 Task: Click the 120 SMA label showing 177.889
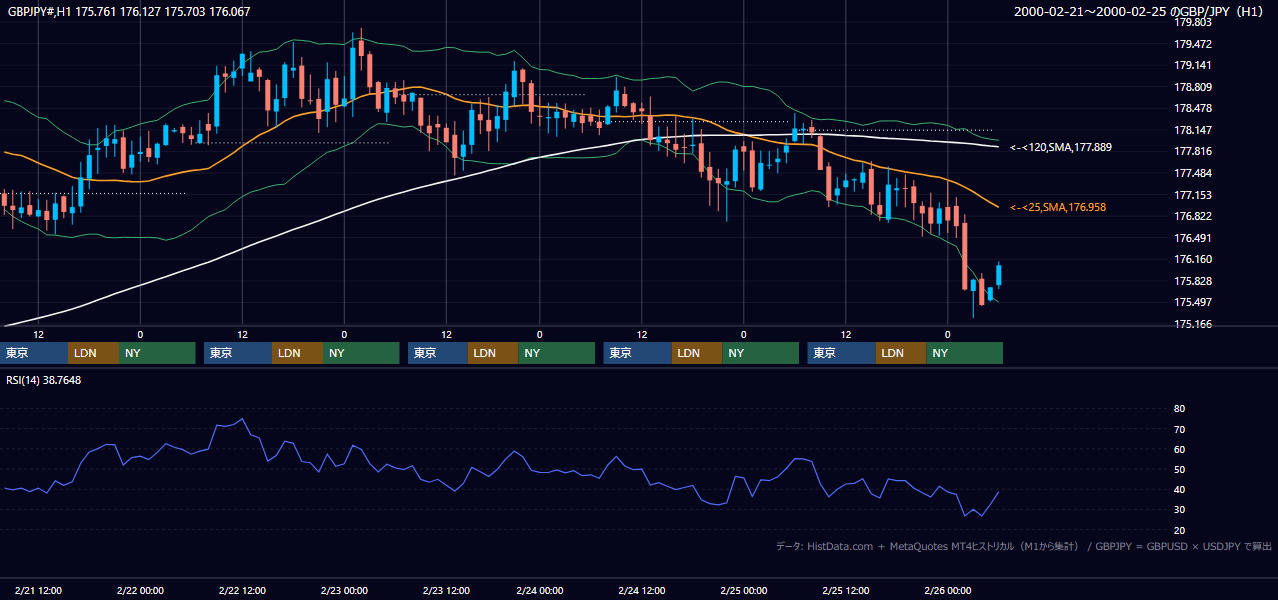click(1061, 147)
